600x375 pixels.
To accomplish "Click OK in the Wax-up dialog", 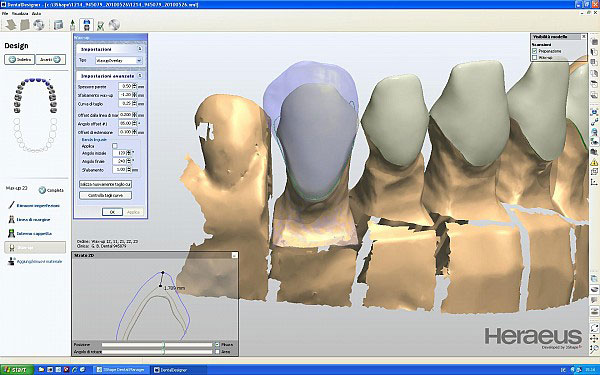I will coord(112,212).
